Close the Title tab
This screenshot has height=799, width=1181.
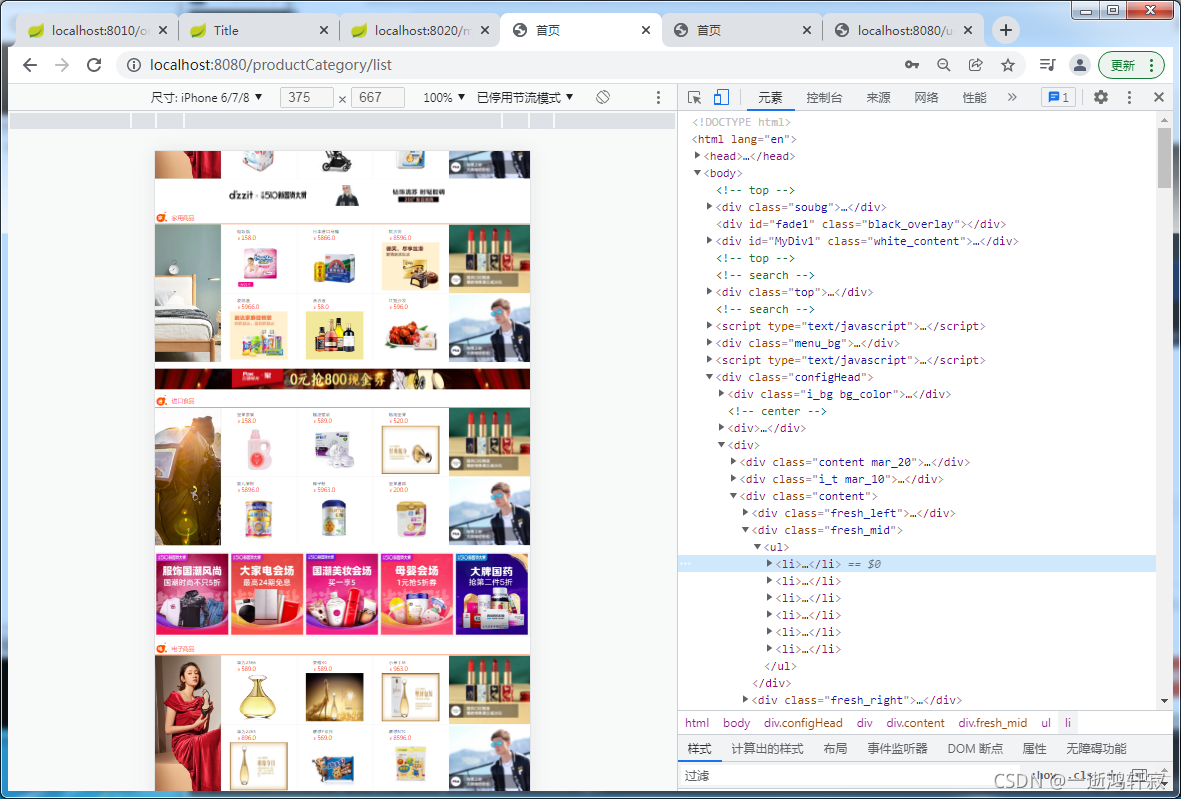[x=324, y=30]
